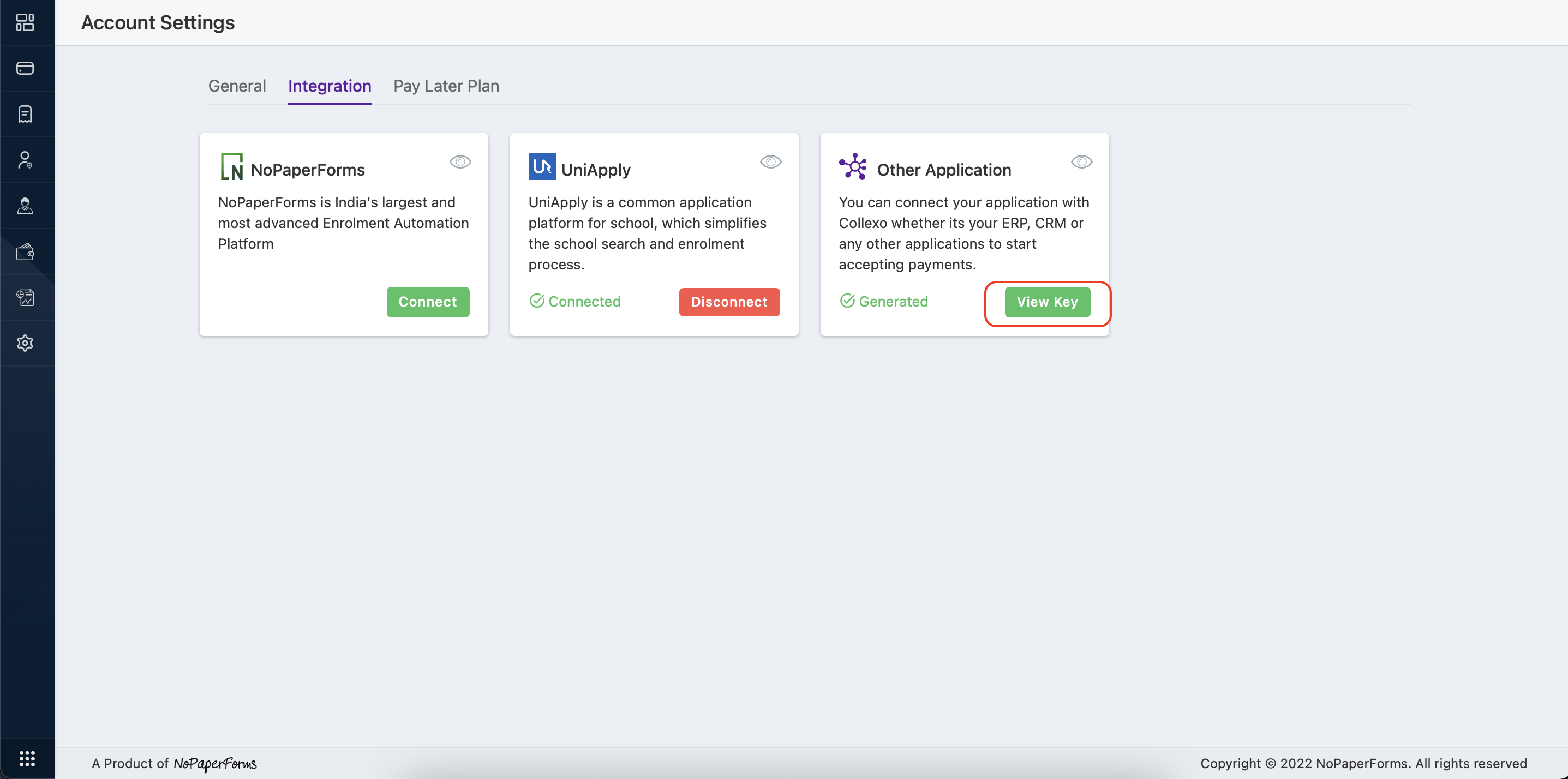Select the Integration tab
This screenshot has width=1568, height=779.
click(330, 86)
